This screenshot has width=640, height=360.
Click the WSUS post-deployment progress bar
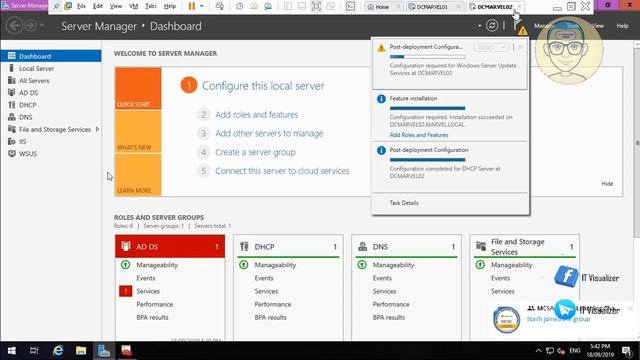coord(427,57)
